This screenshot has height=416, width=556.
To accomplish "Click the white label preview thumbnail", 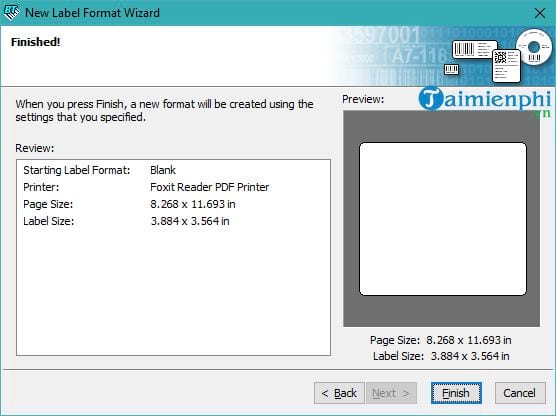I will (443, 219).
